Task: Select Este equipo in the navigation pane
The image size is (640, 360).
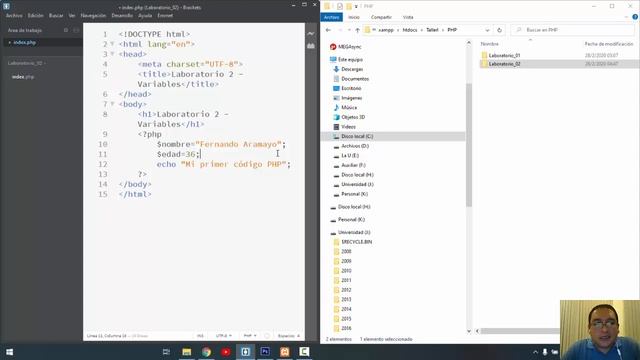Action: (350, 60)
